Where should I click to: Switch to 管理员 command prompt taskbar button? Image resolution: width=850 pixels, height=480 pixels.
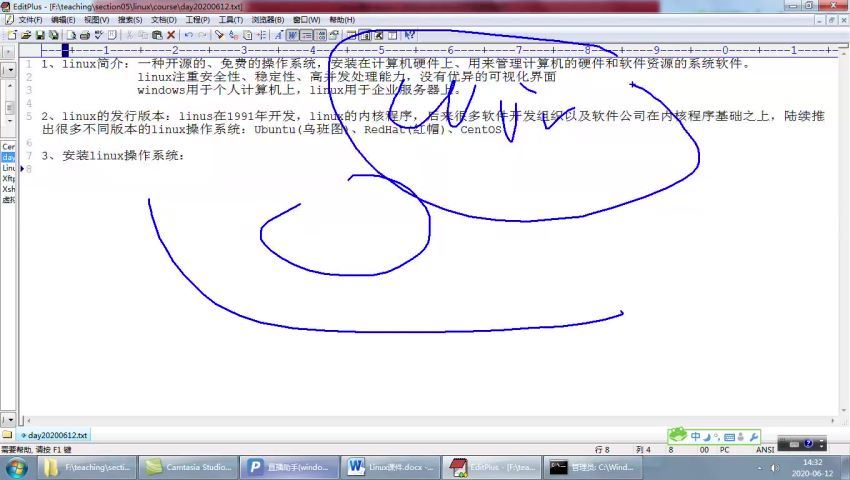(x=594, y=467)
